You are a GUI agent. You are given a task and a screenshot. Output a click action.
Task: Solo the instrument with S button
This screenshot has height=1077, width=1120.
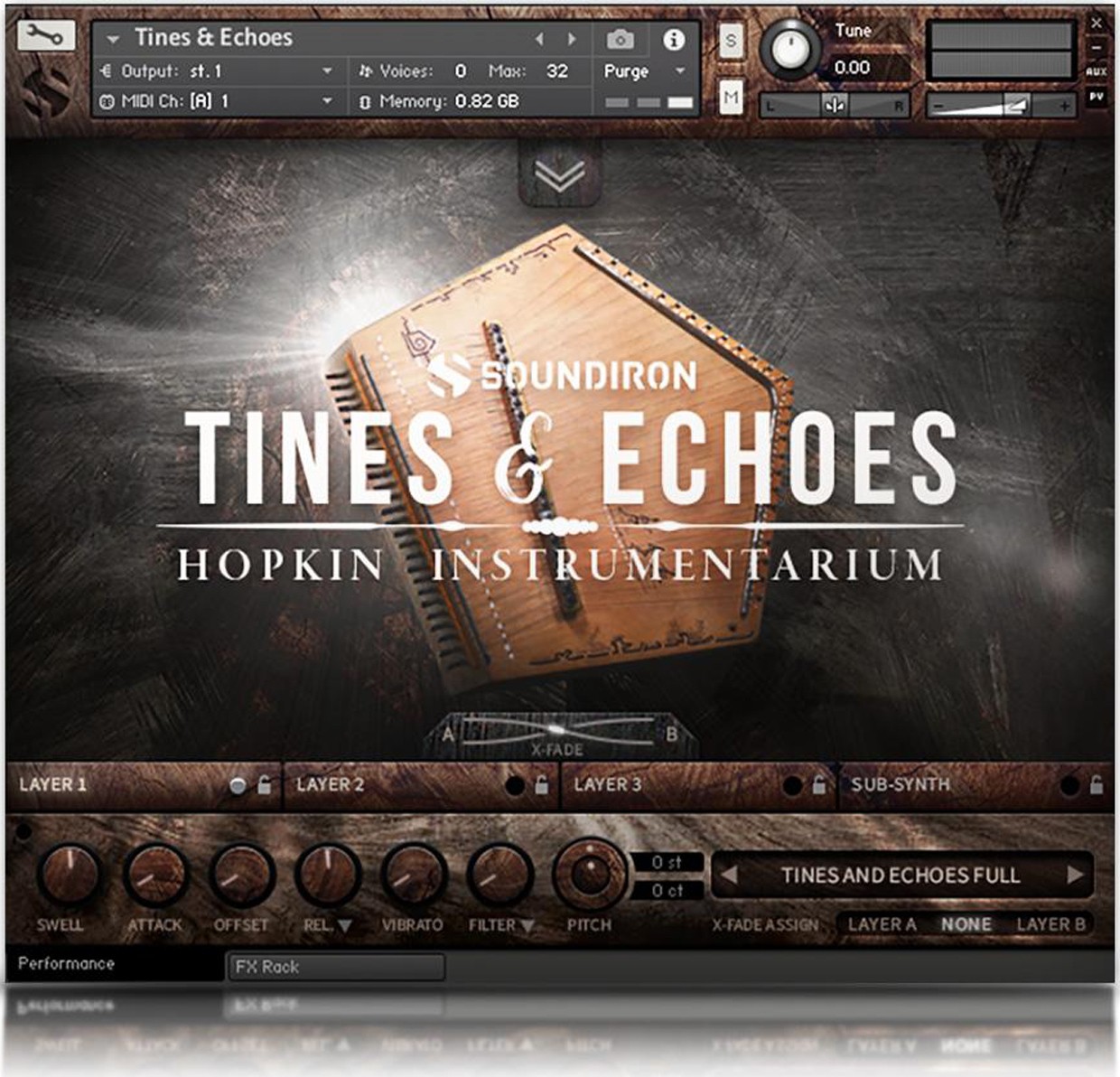731,41
